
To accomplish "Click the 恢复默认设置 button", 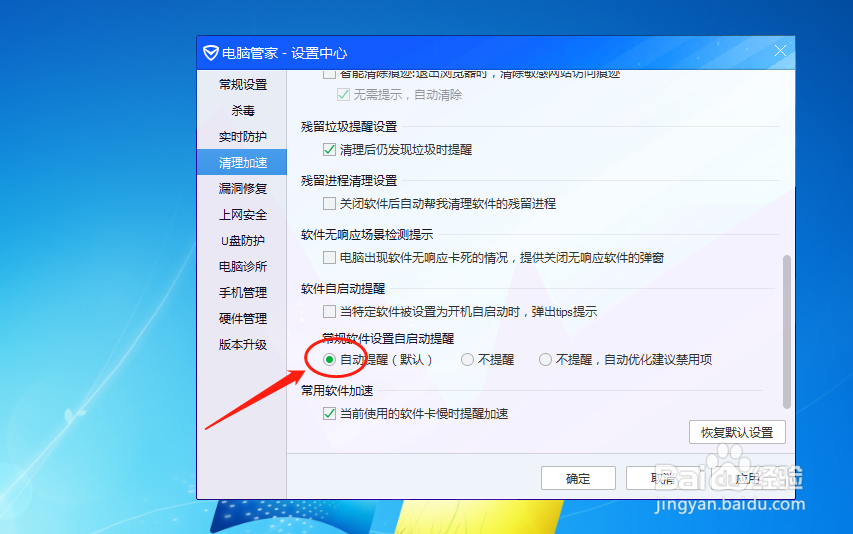I will pos(737,432).
